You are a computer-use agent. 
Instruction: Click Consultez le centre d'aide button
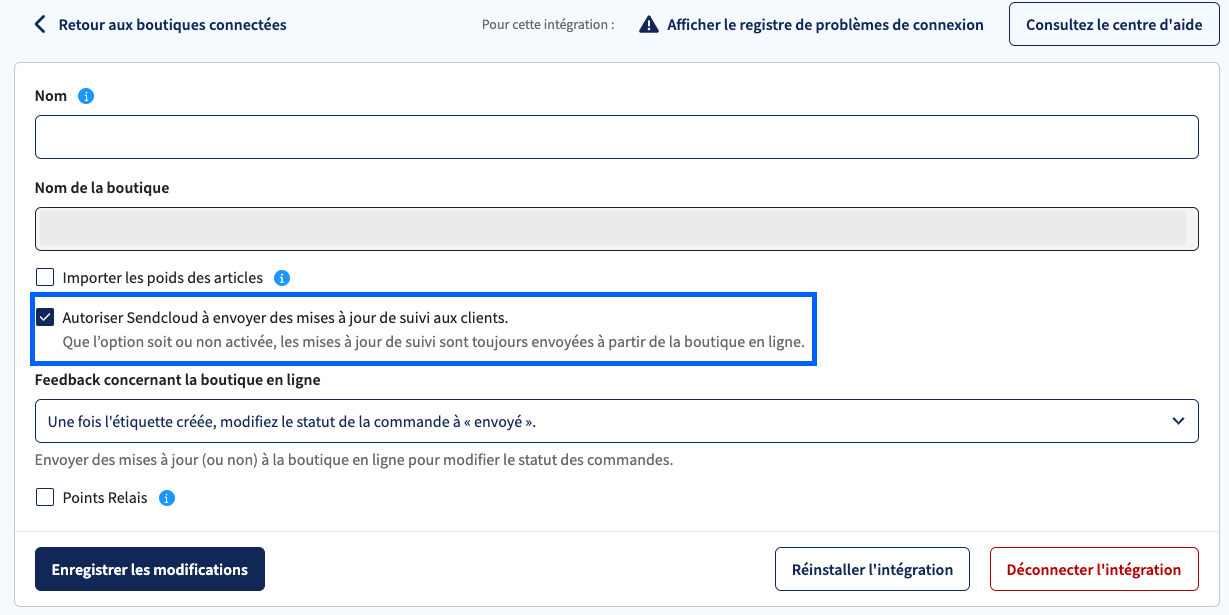coord(1114,24)
